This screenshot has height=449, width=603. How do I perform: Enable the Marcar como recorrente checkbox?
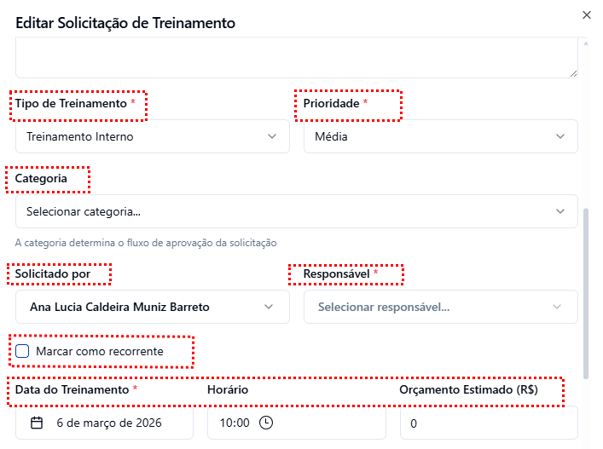point(23,352)
